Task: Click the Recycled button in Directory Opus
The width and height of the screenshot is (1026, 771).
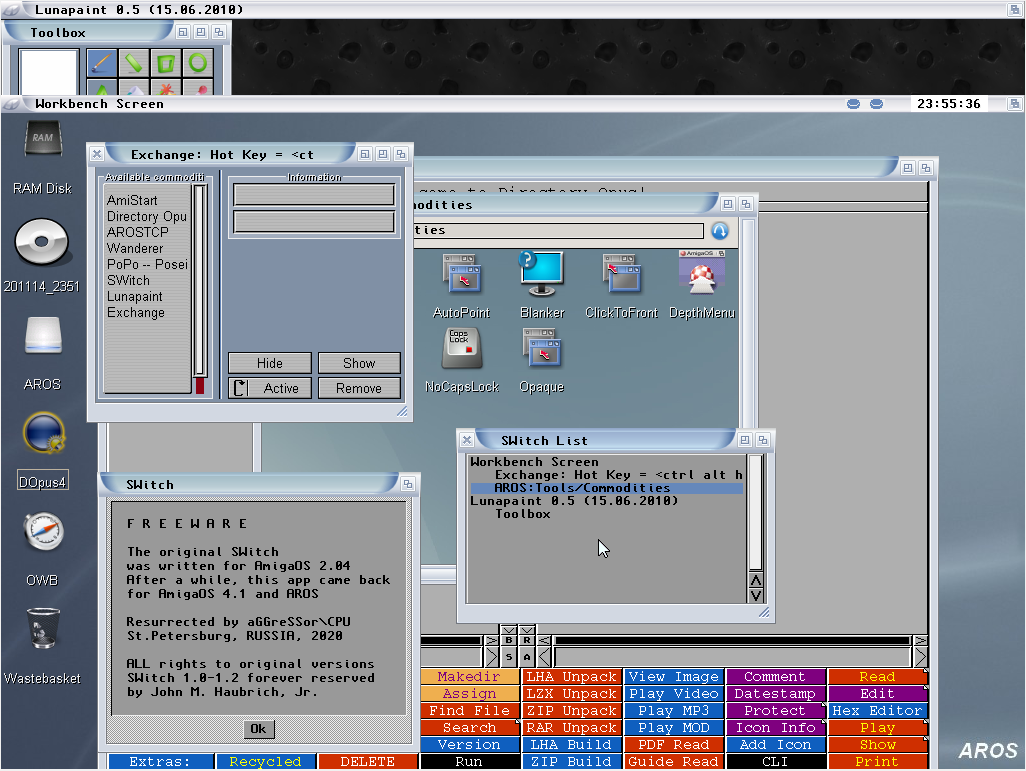Action: click(265, 762)
